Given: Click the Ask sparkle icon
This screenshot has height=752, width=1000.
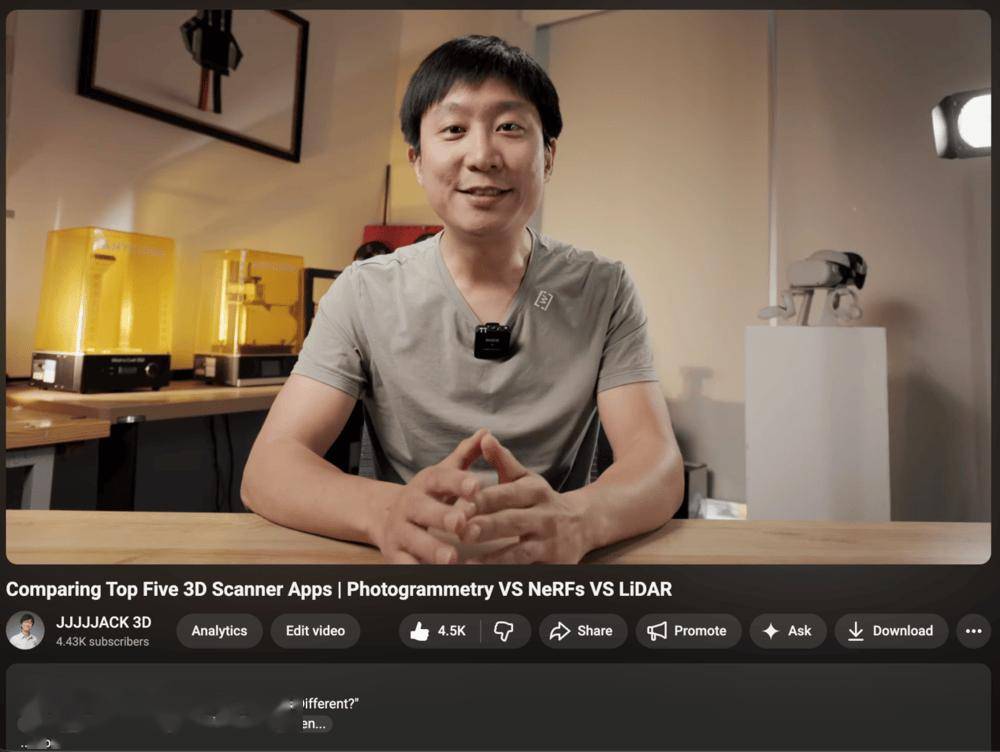Looking at the screenshot, I should click(x=771, y=631).
